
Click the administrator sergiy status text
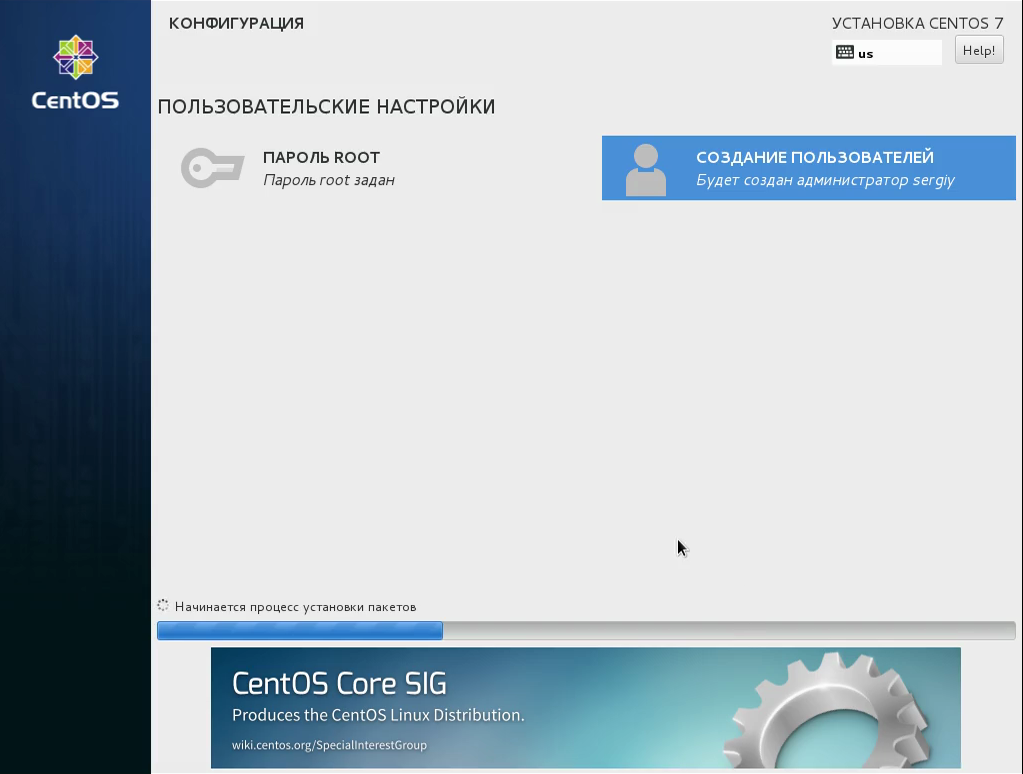[x=825, y=180]
